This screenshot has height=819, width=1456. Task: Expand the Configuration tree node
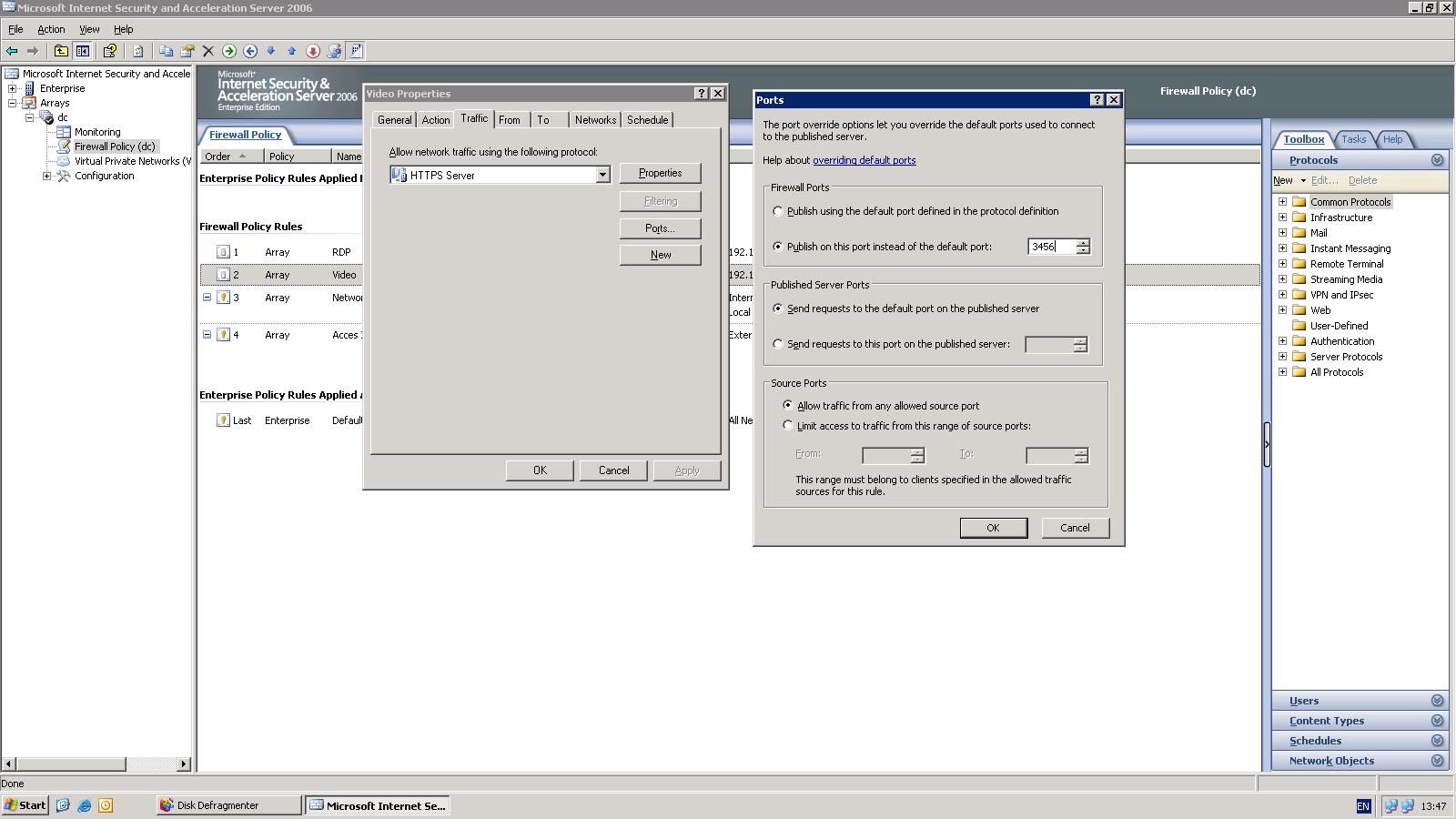point(47,176)
